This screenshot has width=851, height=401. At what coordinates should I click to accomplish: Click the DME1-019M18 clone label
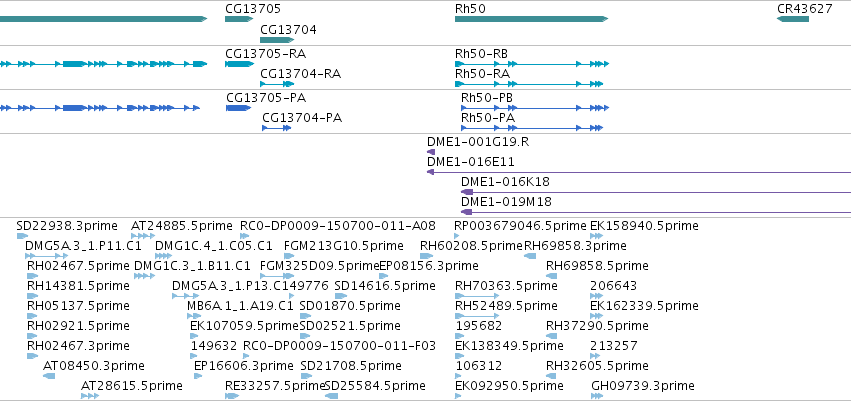point(506,202)
